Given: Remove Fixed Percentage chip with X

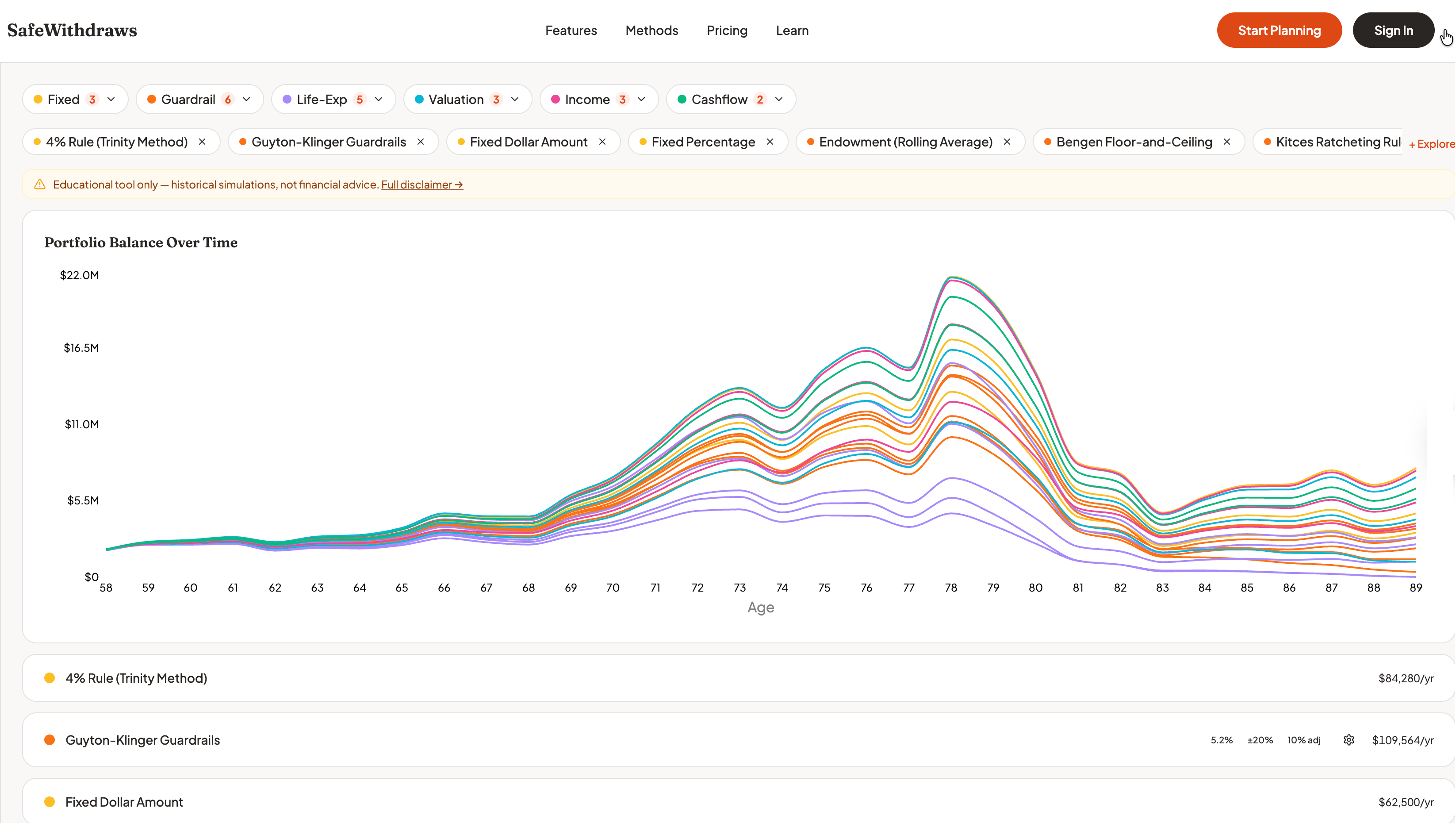Looking at the screenshot, I should coord(770,142).
